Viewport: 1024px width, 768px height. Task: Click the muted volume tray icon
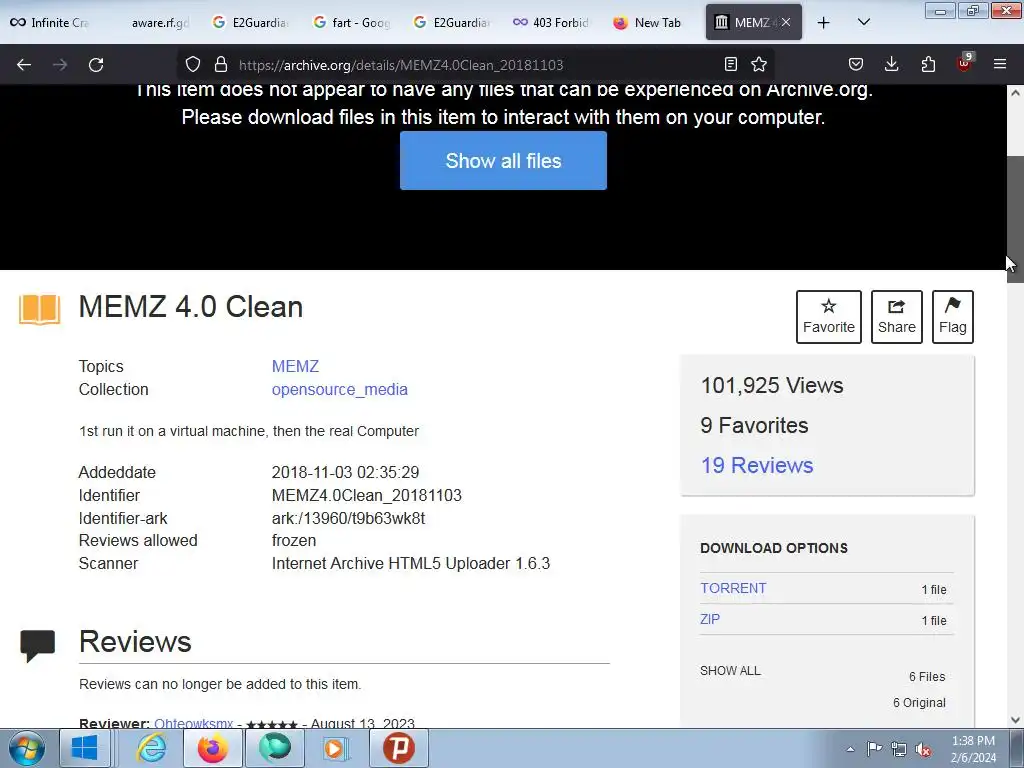pyautogui.click(x=923, y=749)
